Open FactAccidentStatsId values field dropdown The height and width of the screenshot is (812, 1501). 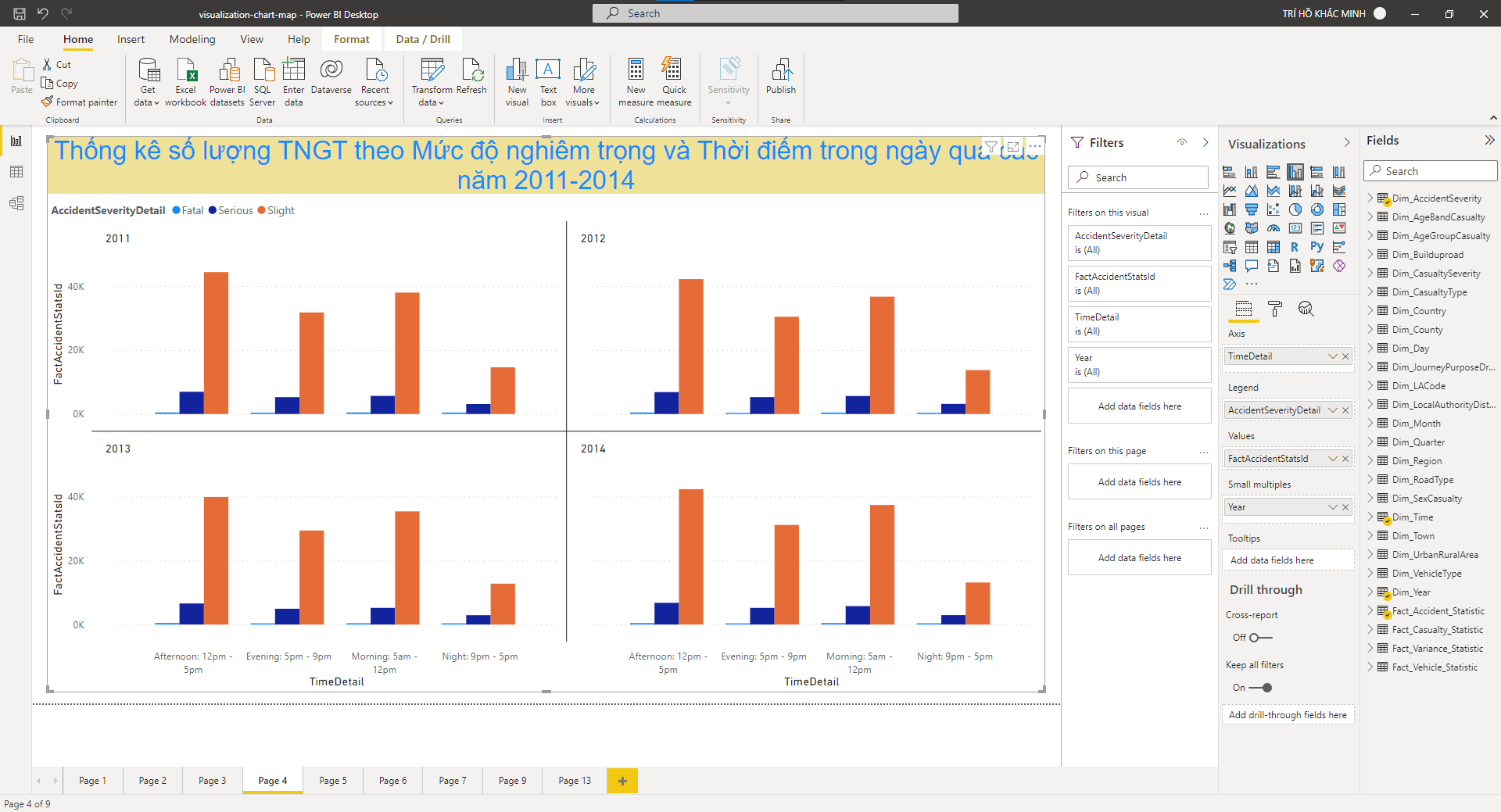(1333, 459)
